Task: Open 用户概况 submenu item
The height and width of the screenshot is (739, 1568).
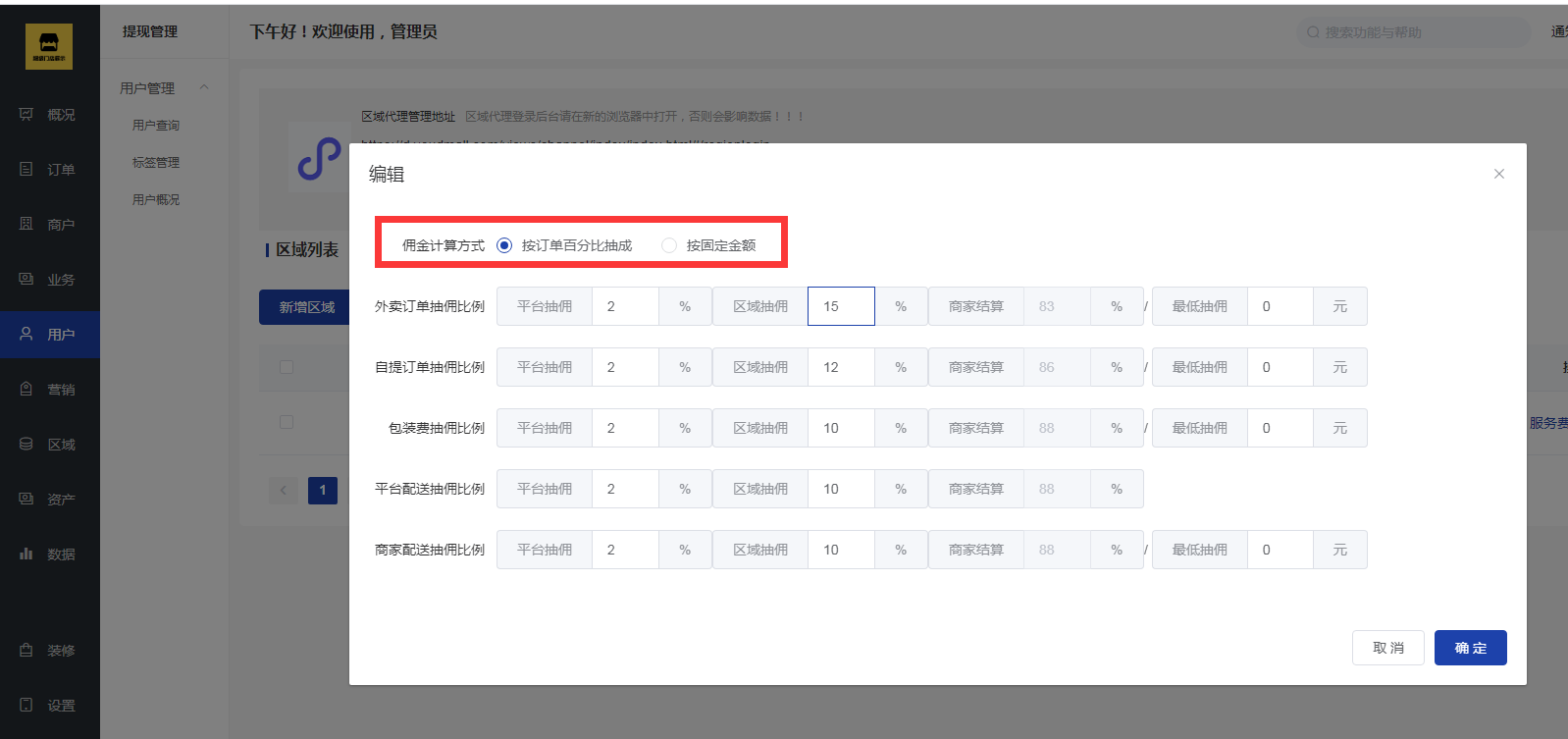Action: pos(156,200)
